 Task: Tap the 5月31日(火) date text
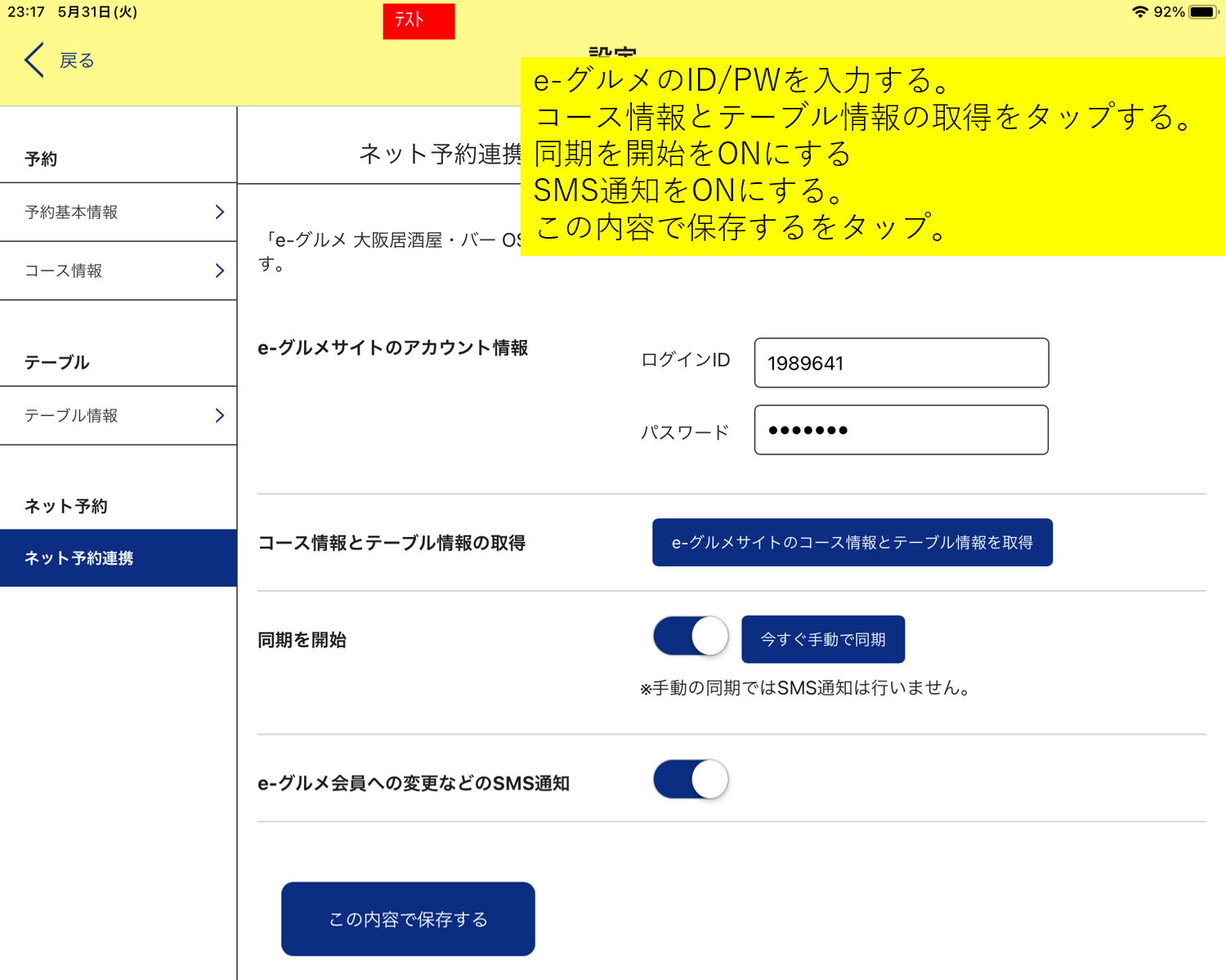(x=97, y=12)
